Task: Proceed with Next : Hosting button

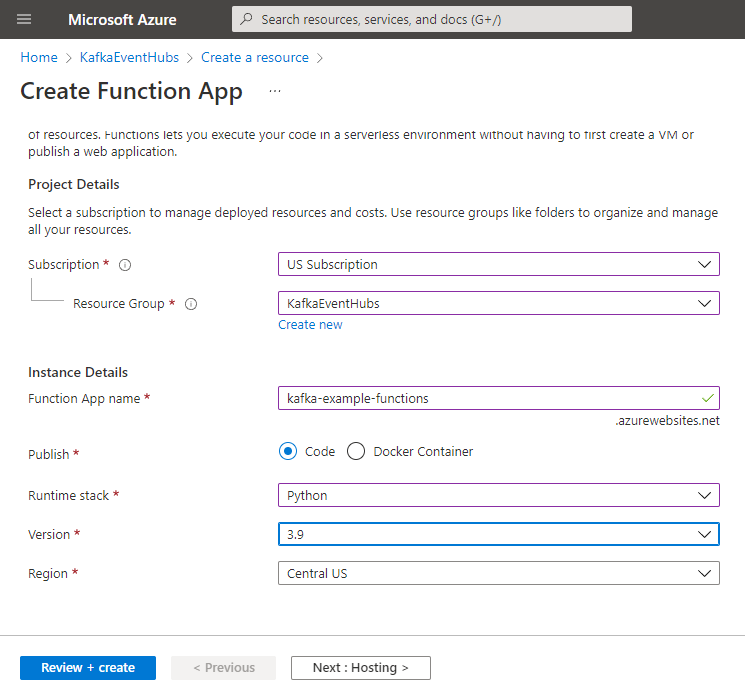Action: coord(361,668)
